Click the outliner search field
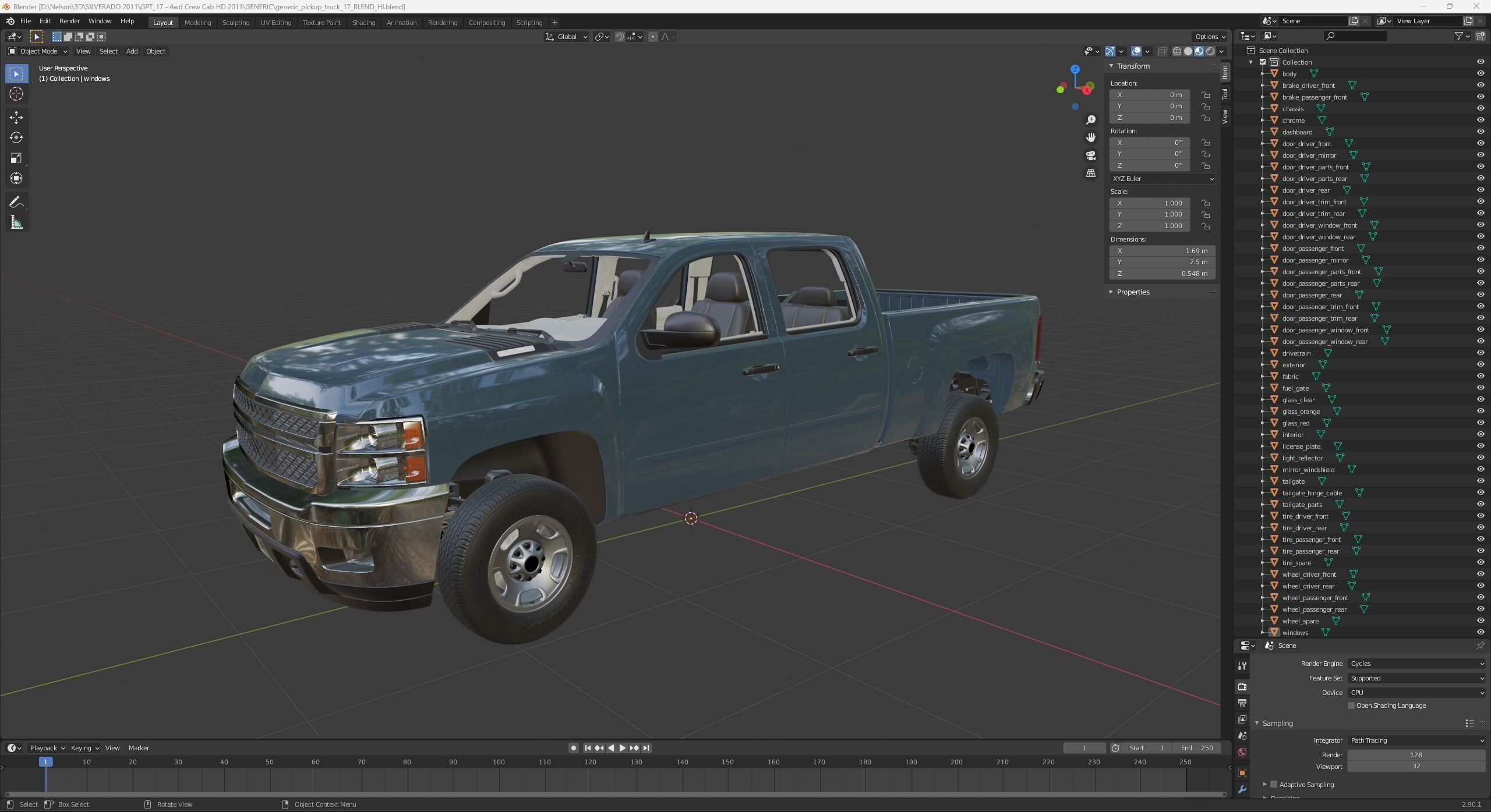This screenshot has height=812, width=1491. [1355, 36]
